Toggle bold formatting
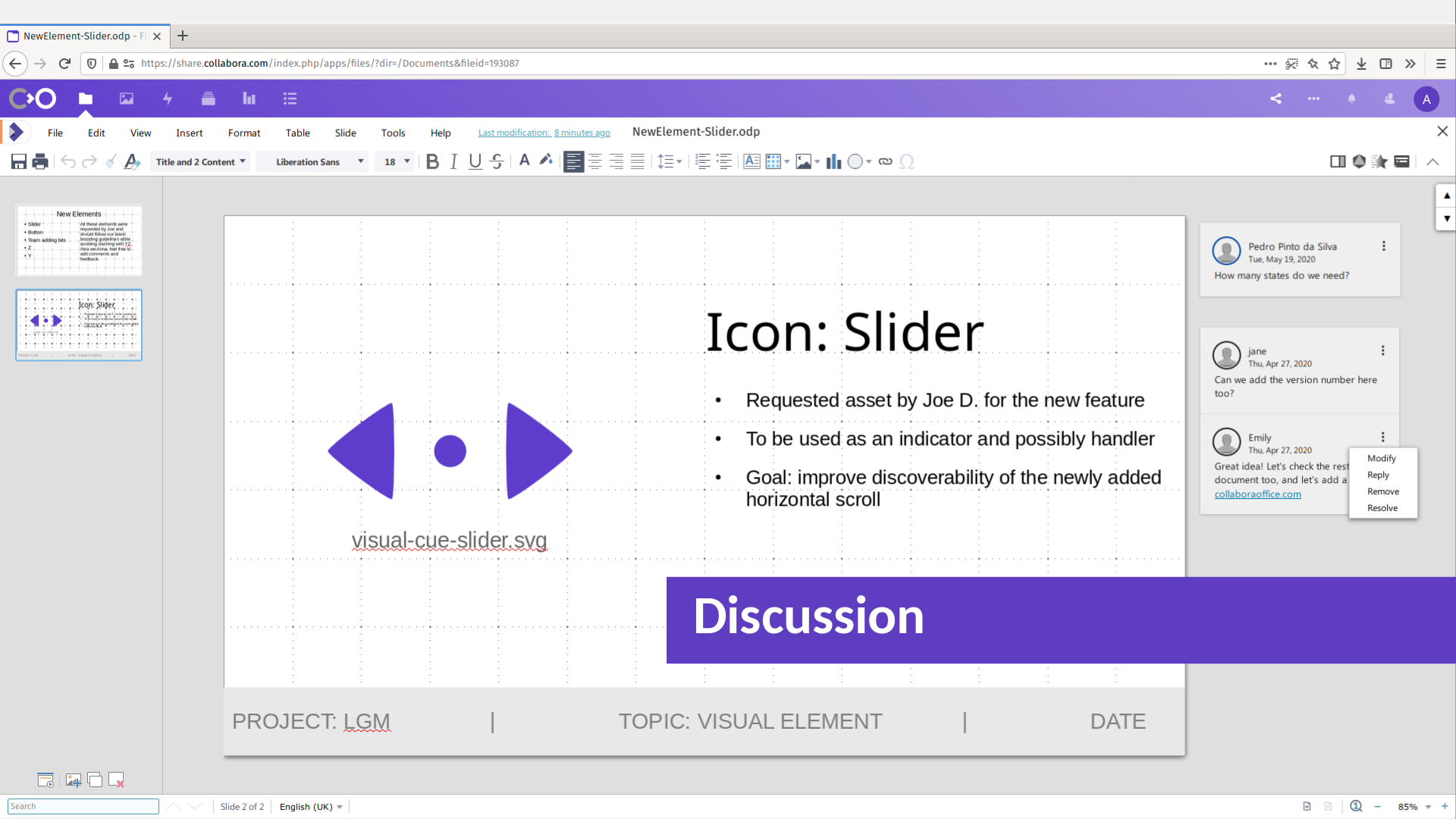 tap(432, 162)
